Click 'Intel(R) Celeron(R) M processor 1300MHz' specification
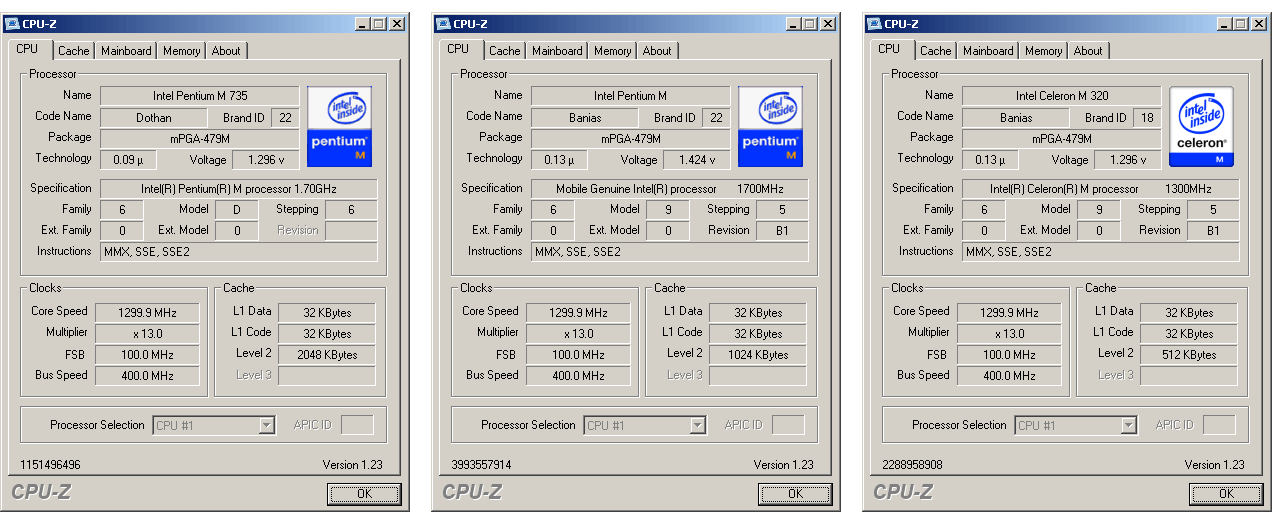 coord(1101,189)
